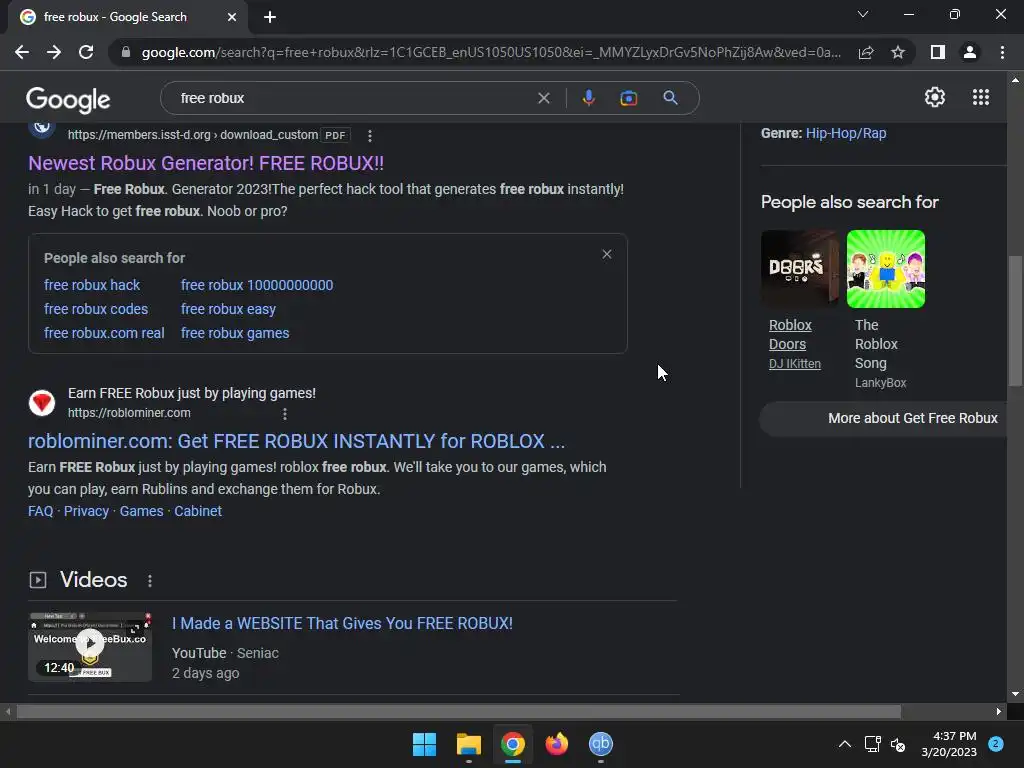Search by voice microphone icon
Image resolution: width=1024 pixels, height=768 pixels.
point(588,98)
